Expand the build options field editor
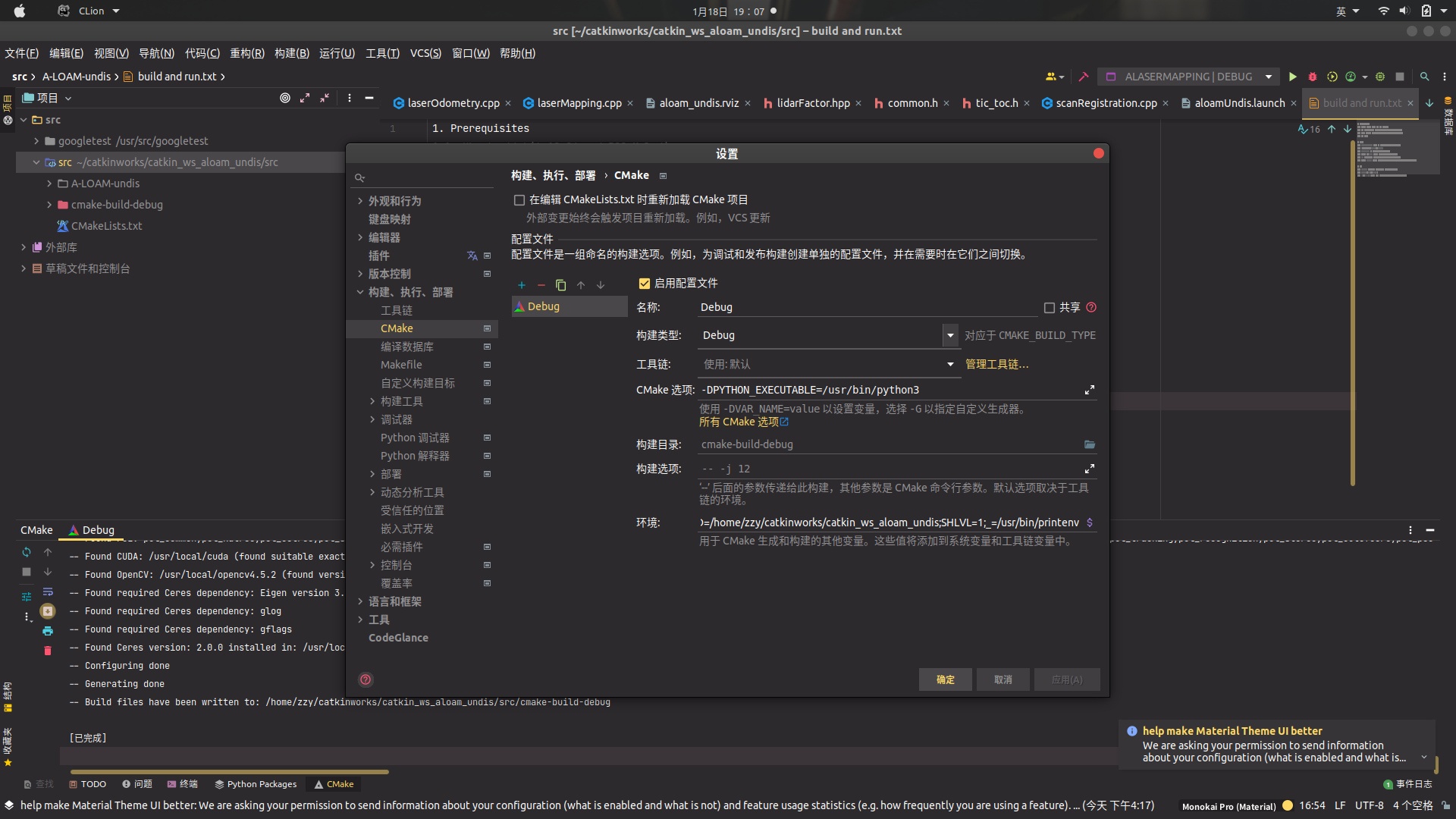 pos(1090,469)
